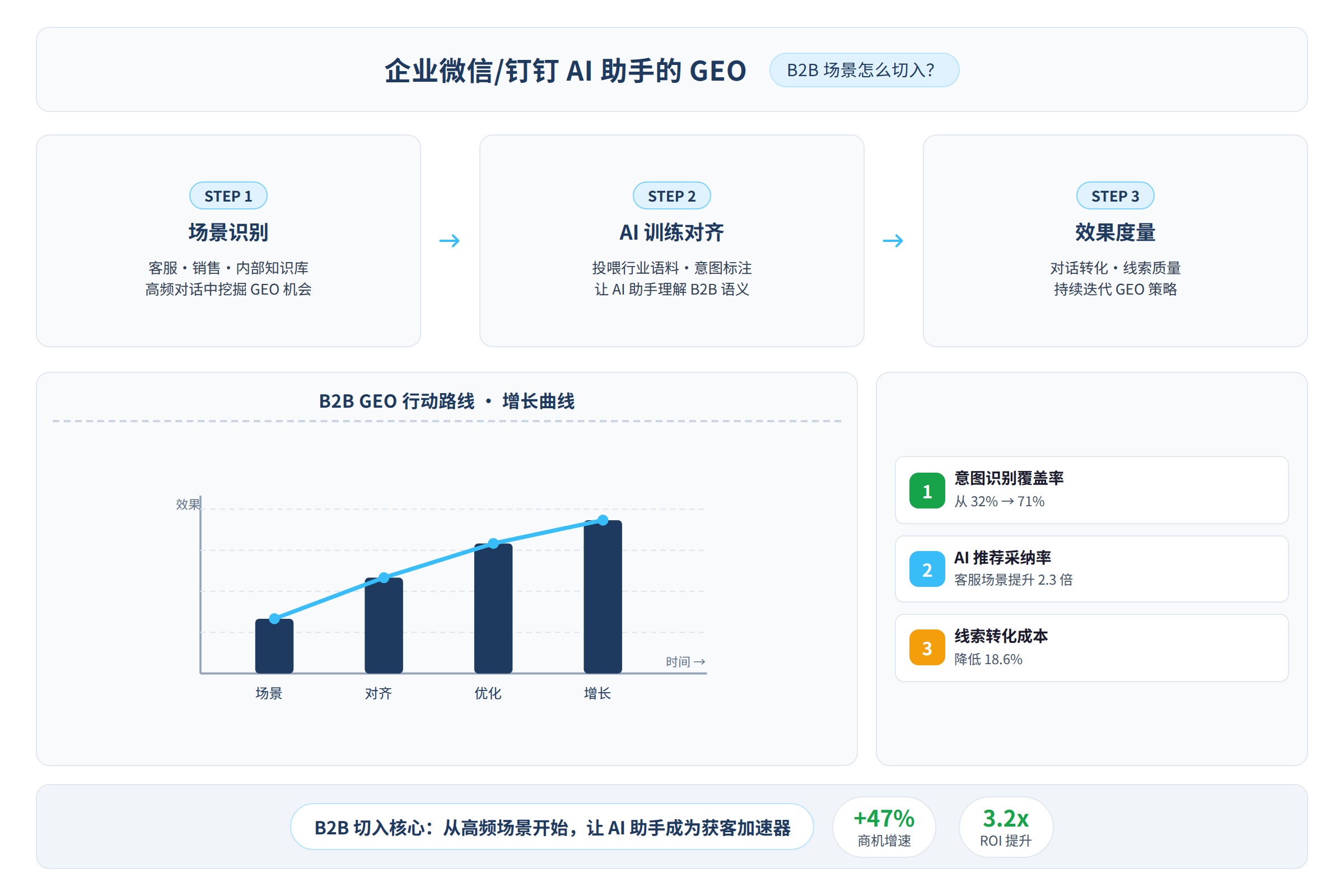Click the '效果度量' heading
Image resolution: width=1344 pixels, height=896 pixels.
click(x=1116, y=232)
